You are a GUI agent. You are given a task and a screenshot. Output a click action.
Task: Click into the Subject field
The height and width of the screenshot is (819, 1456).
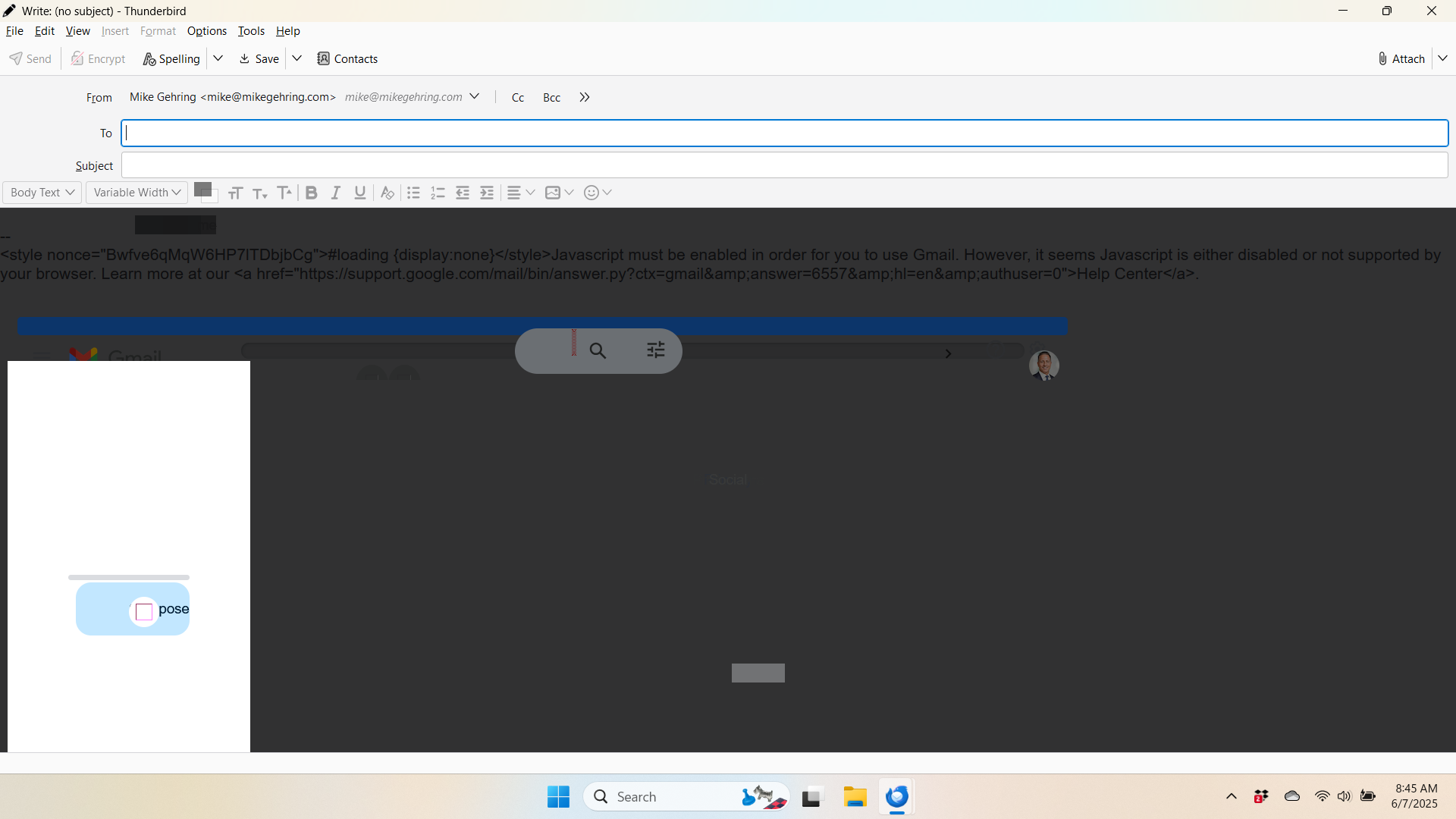click(784, 165)
